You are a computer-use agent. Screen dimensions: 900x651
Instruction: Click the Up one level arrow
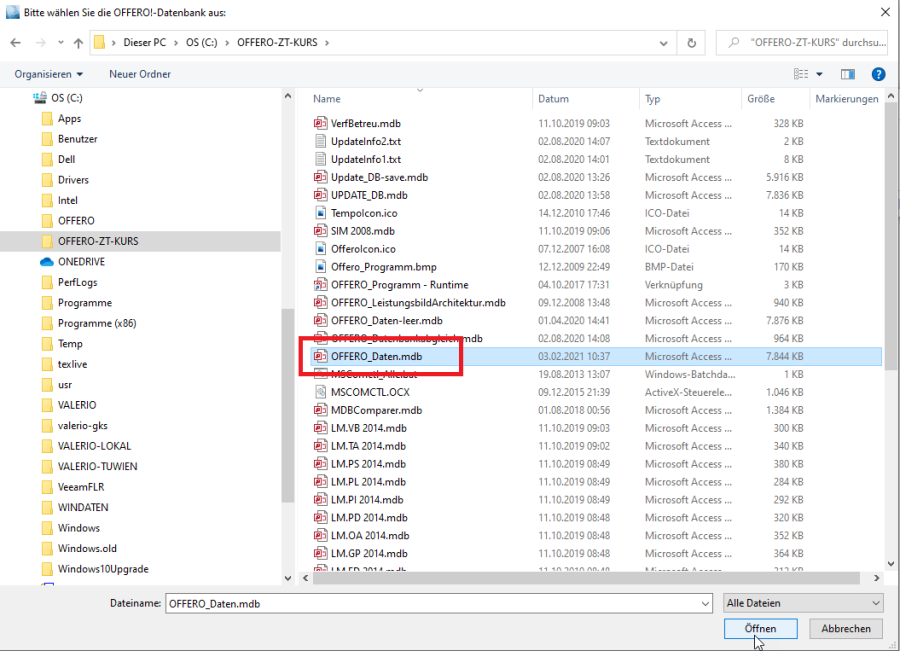[78, 43]
